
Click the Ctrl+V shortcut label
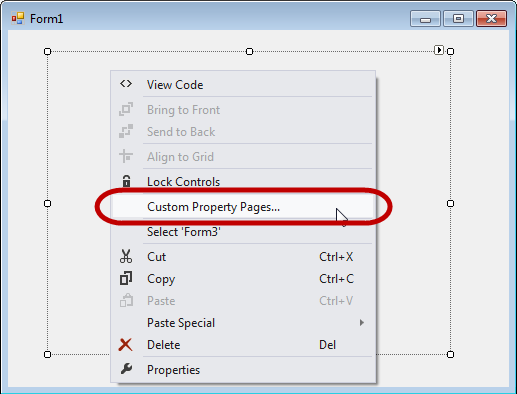336,301
